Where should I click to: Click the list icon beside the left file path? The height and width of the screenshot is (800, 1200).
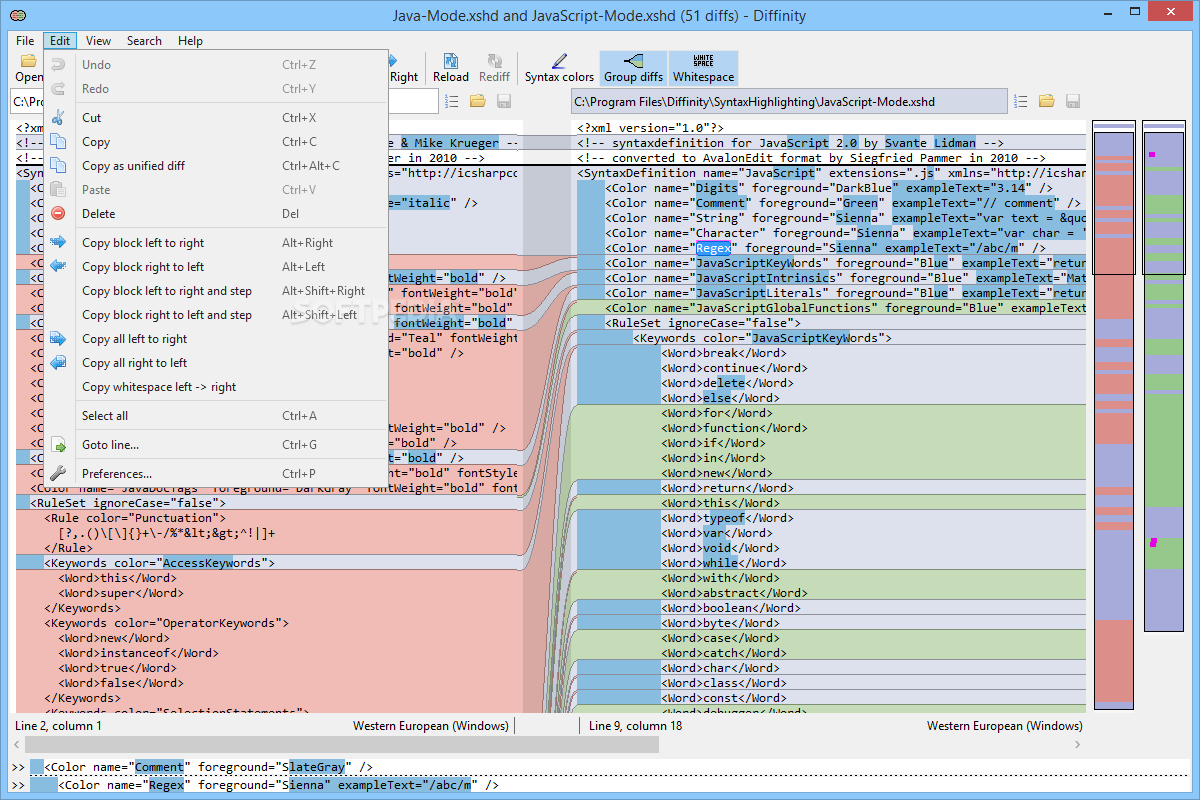tap(452, 101)
